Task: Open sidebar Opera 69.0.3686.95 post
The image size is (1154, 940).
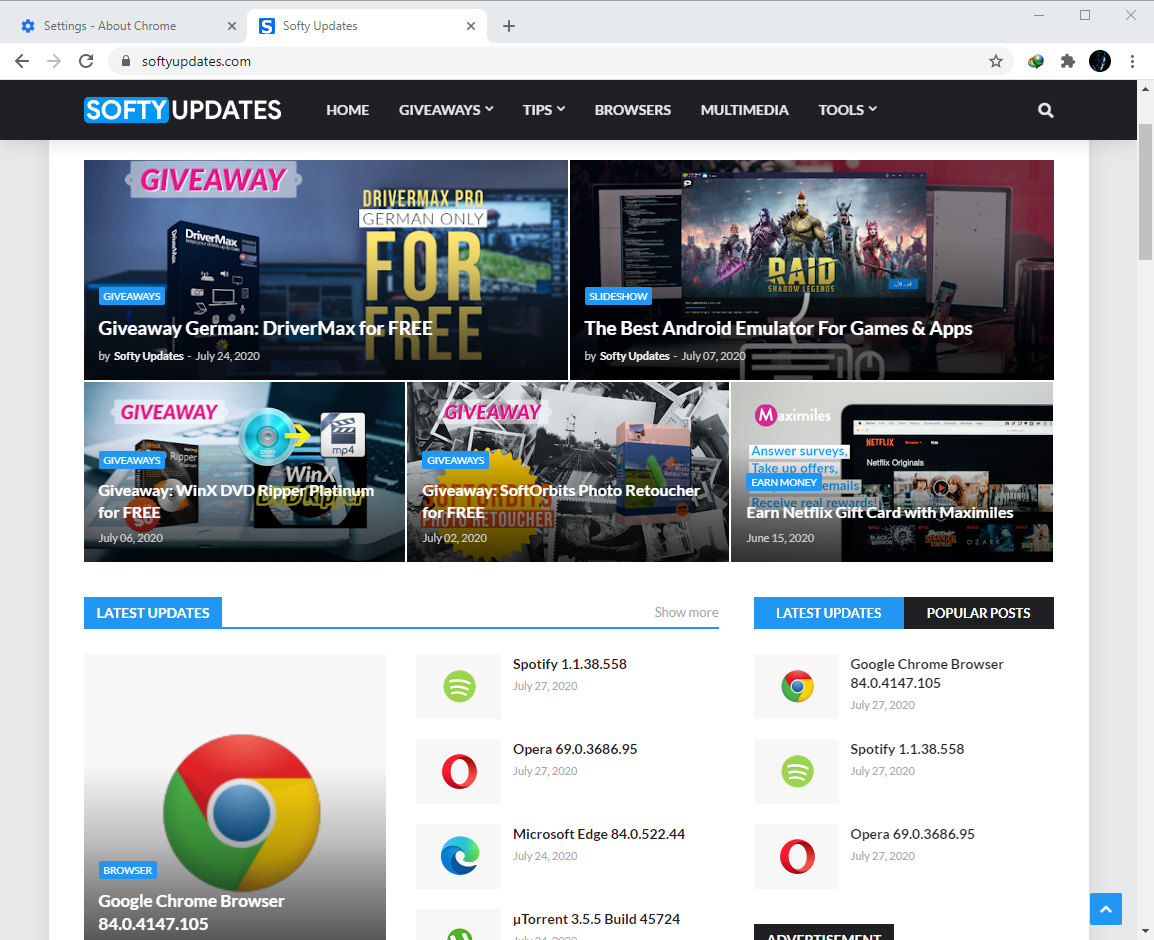Action: pos(912,834)
